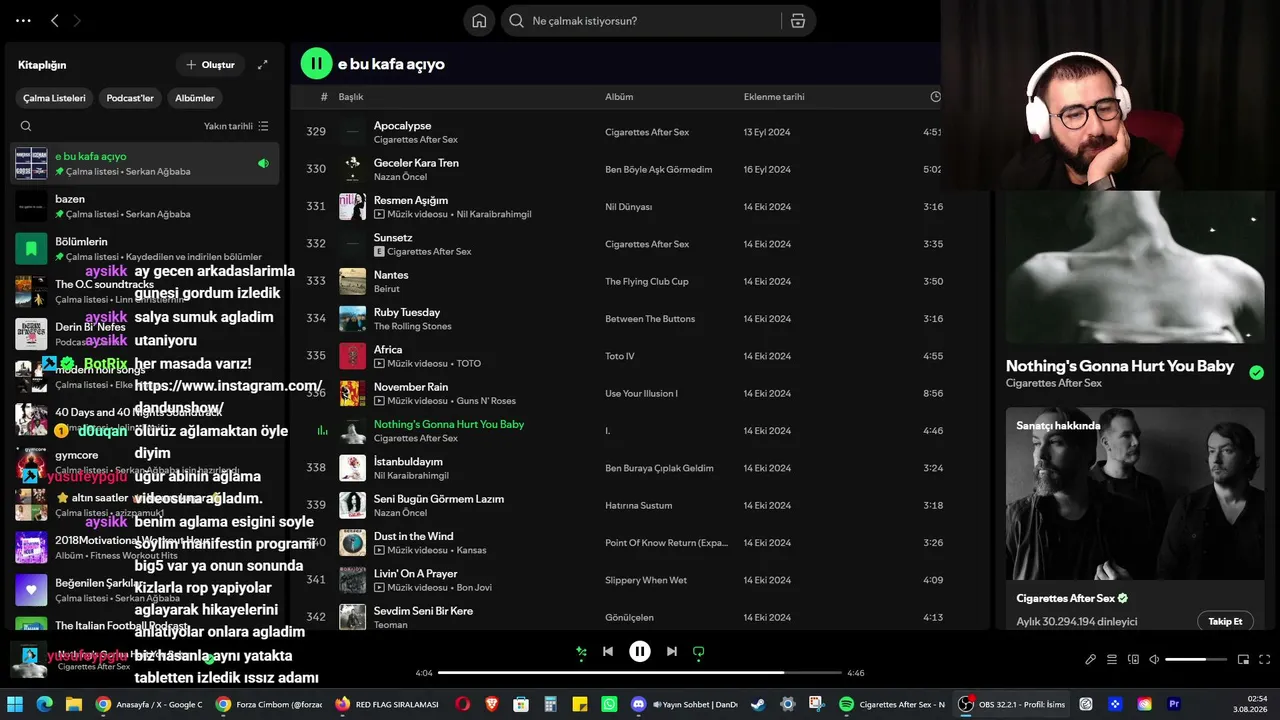The height and width of the screenshot is (720, 1280).
Task: Switch to Discord Yayın Sohbet taskbar window
Action: click(x=685, y=704)
